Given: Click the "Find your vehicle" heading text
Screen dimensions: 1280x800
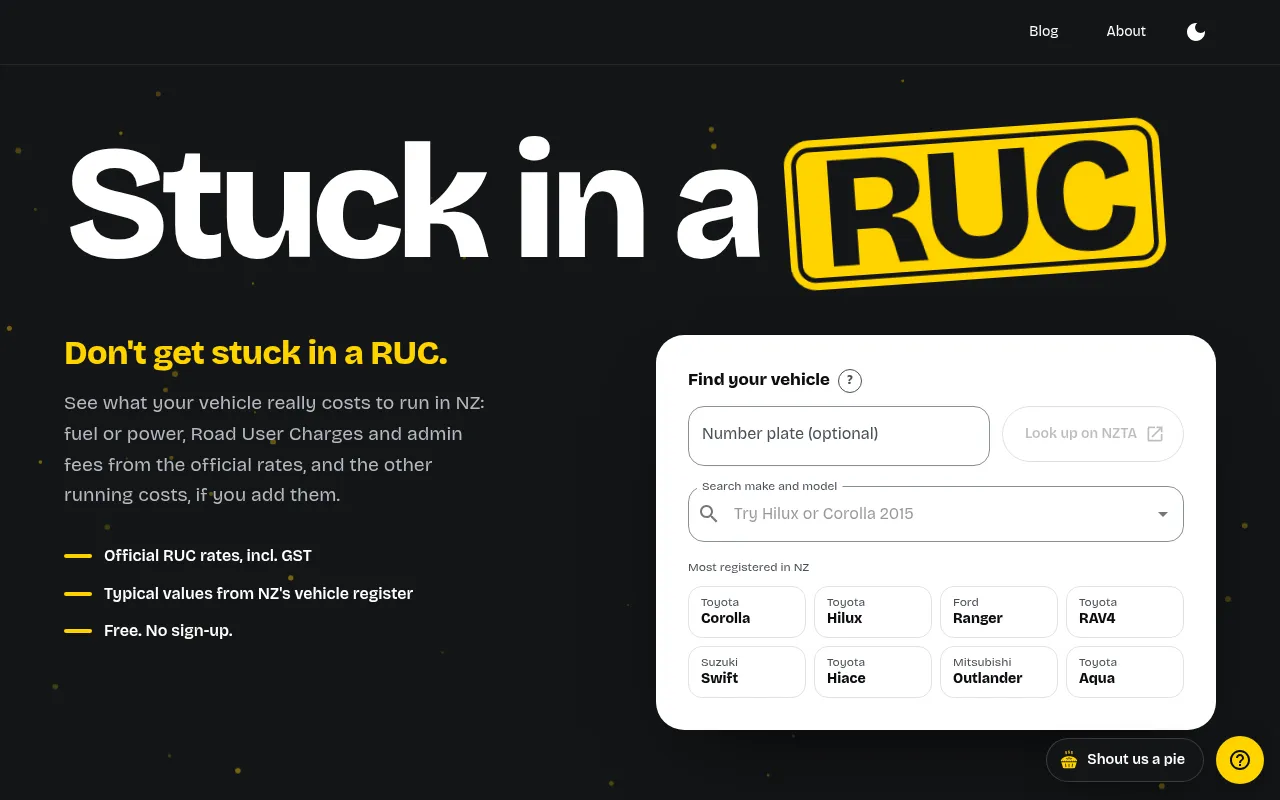Looking at the screenshot, I should 759,380.
